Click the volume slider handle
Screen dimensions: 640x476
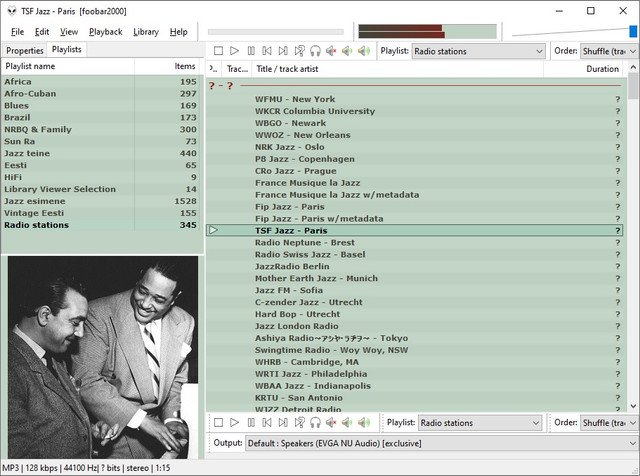(633, 31)
